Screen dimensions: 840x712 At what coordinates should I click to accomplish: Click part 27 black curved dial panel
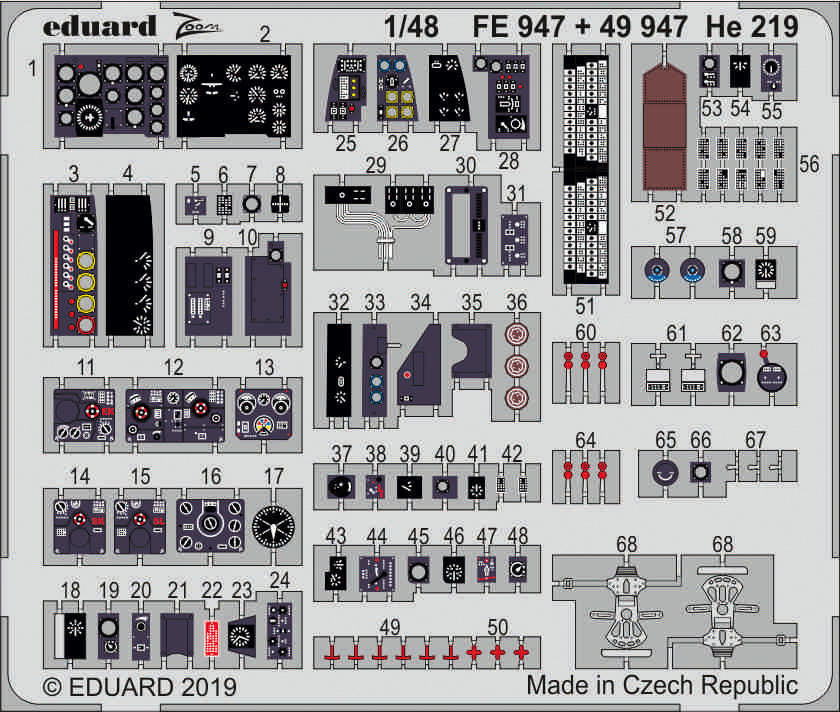(449, 88)
